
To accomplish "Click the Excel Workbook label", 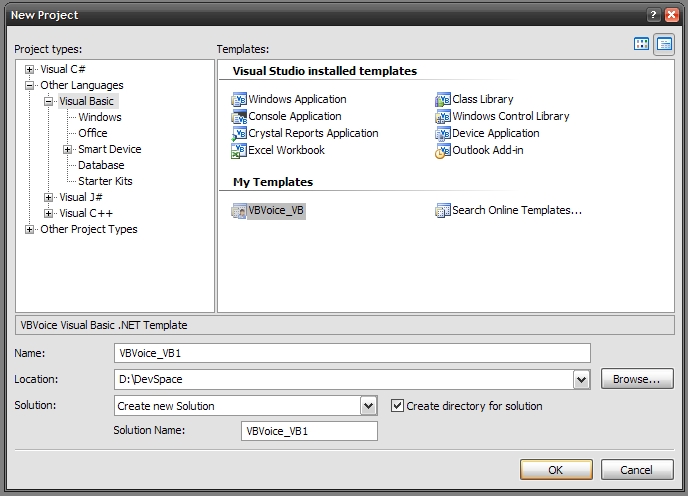I will (x=286, y=150).
